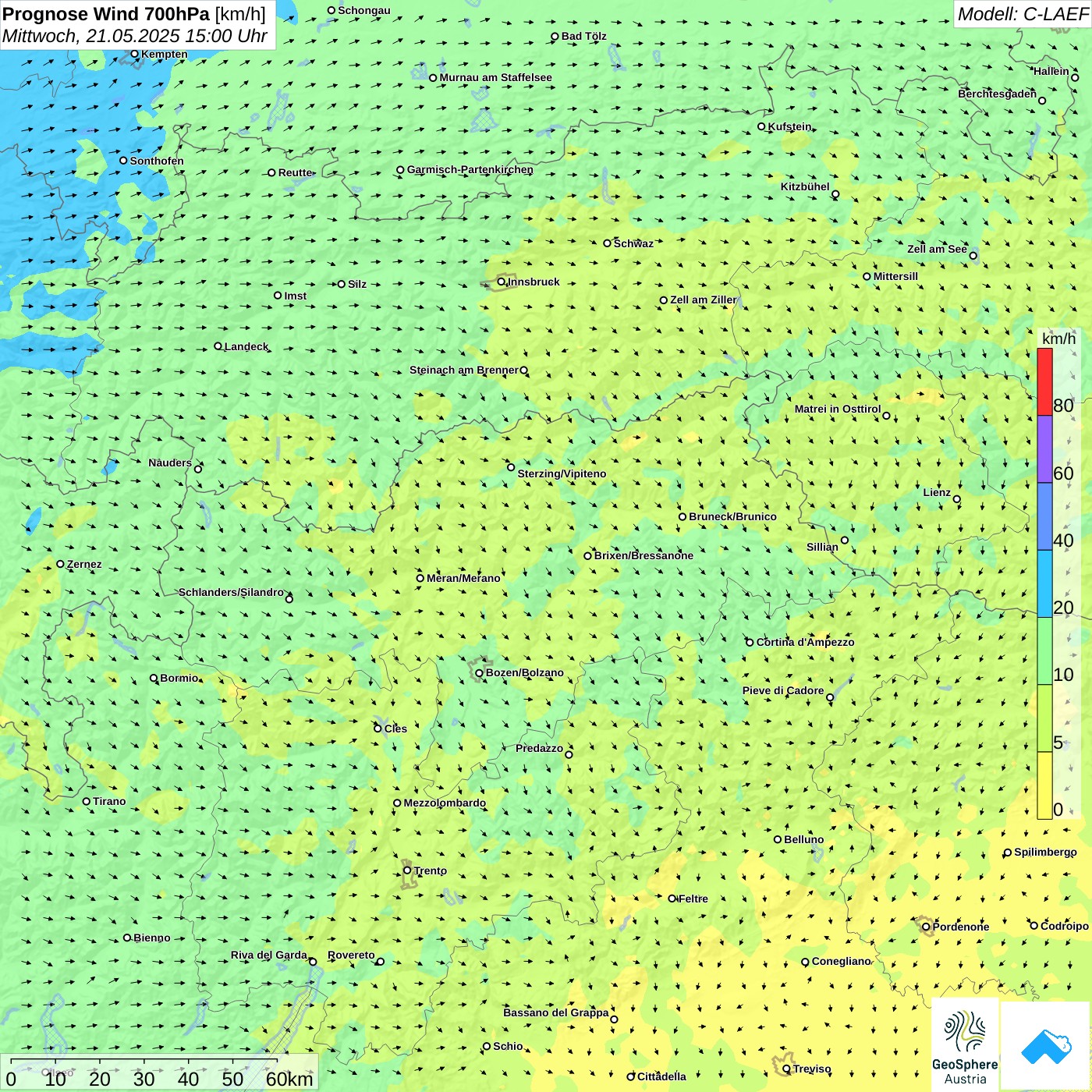Click the bright yellow legend segment at the bottom

[x=1045, y=785]
